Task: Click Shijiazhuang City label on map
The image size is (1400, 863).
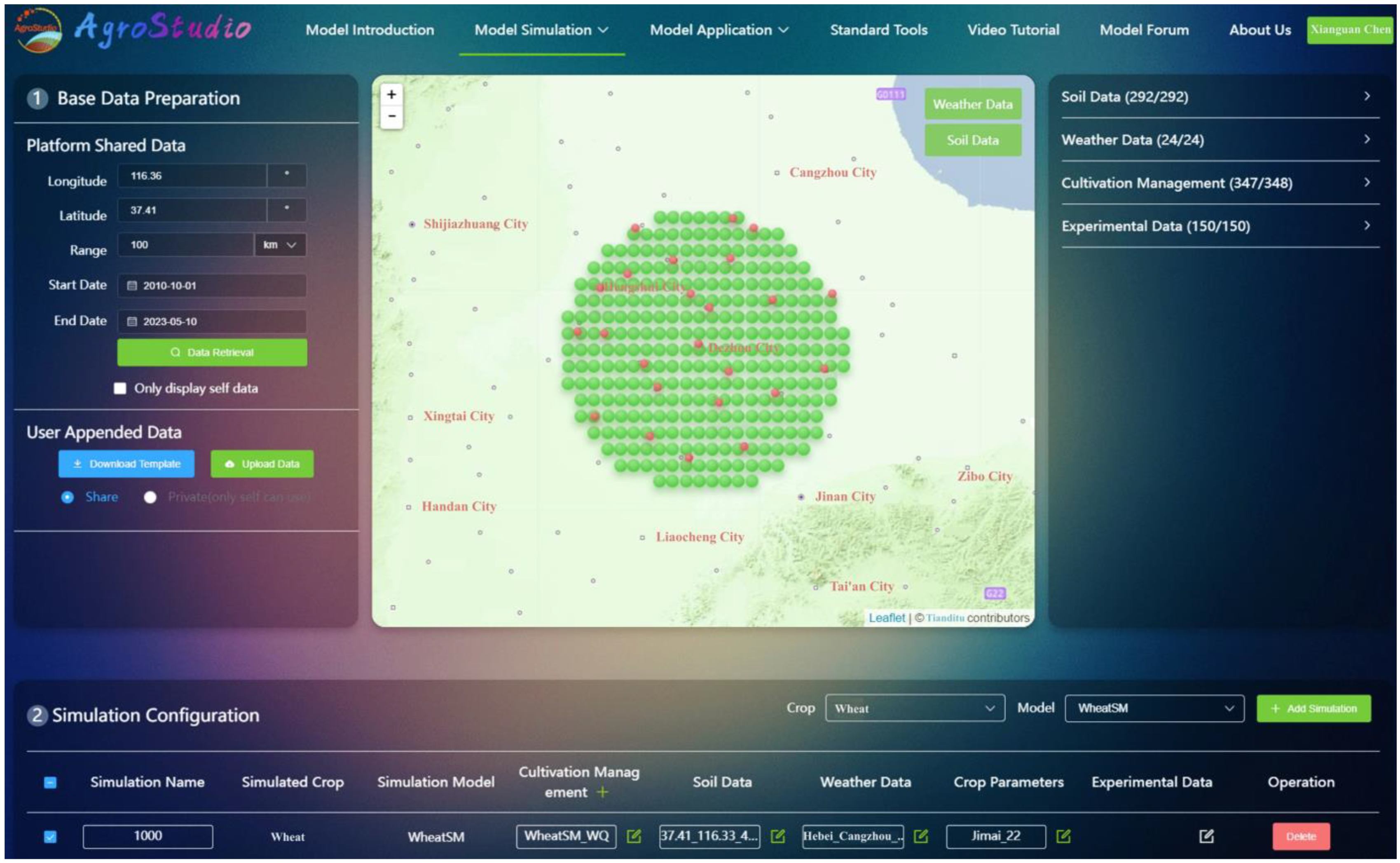Action: coord(475,224)
